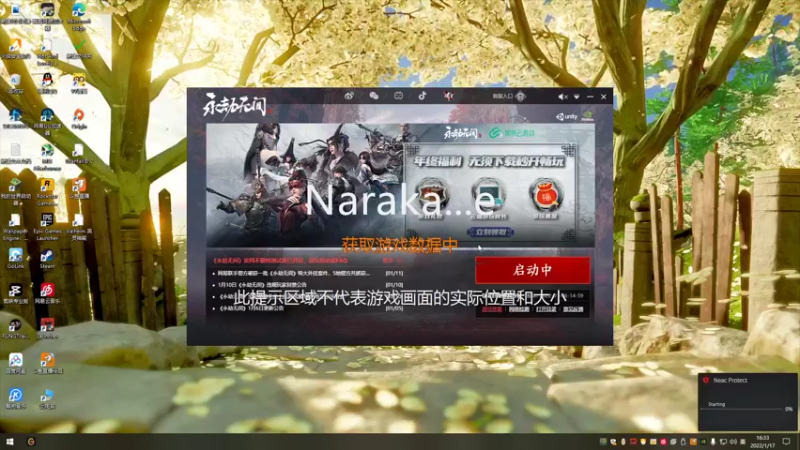
Task: Click the taskbar app icon next to Start
Action: (31, 442)
